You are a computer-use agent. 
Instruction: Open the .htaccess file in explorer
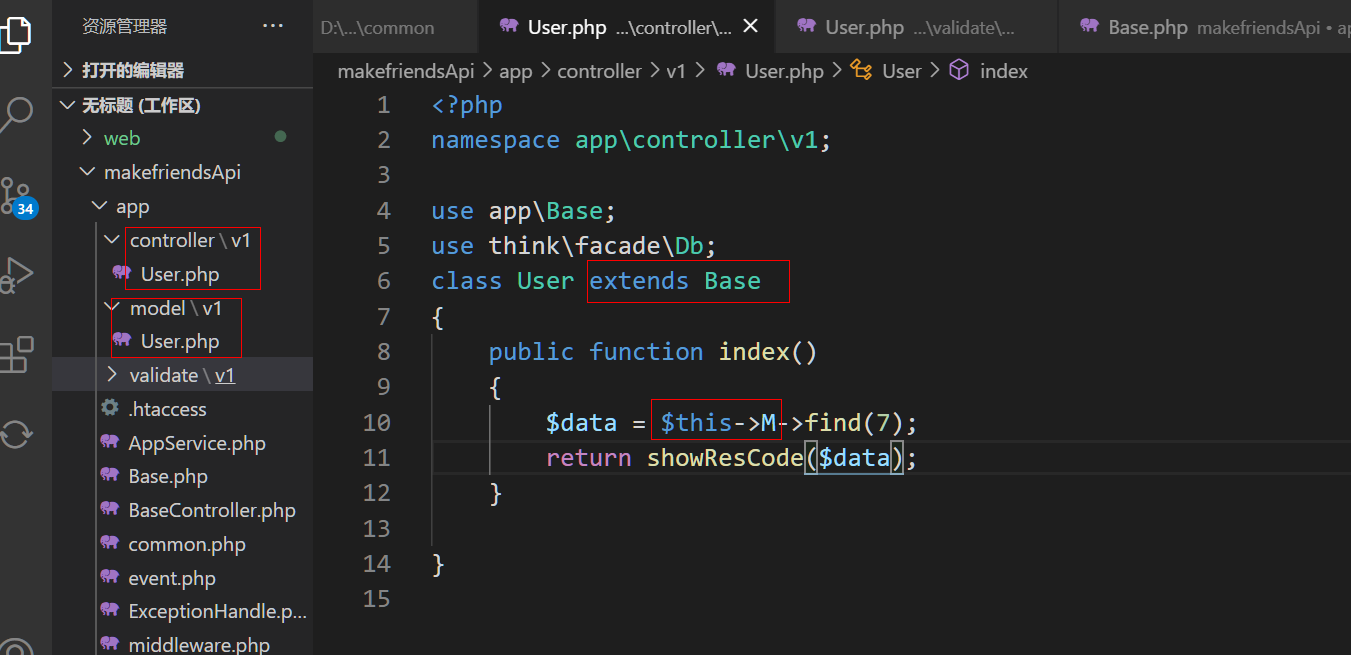167,409
